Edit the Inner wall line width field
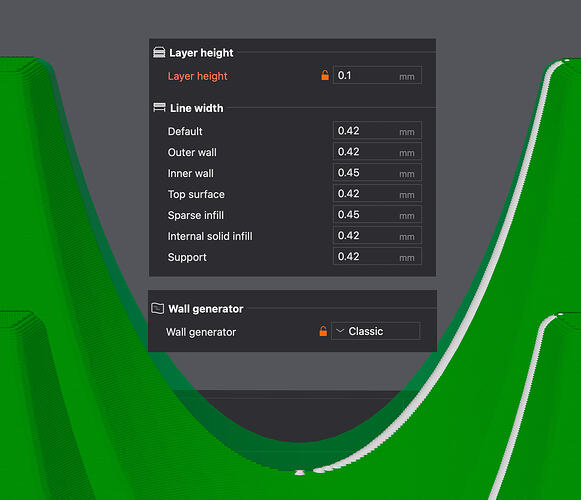Viewport: 581px width, 500px height. 377,173
